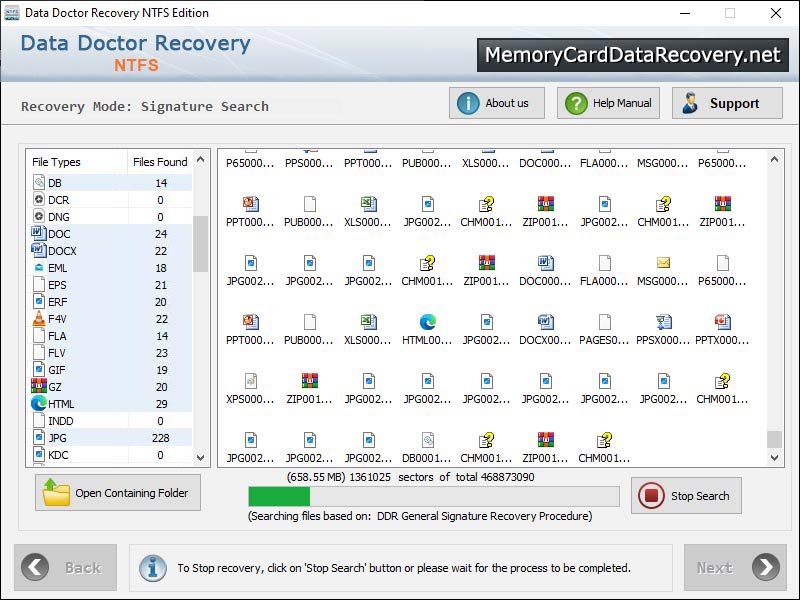This screenshot has height=600, width=800.
Task: Click the info icon in the bottom message bar
Action: coord(152,567)
